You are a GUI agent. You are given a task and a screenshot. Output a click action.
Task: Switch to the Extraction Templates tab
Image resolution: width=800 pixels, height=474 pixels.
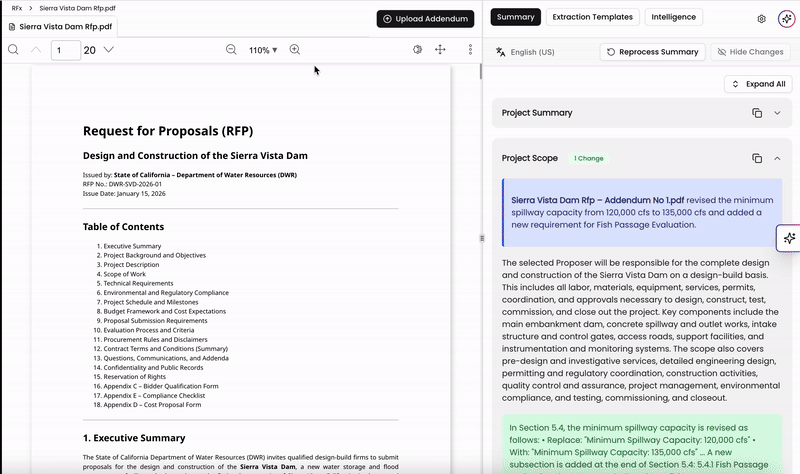[x=592, y=17]
